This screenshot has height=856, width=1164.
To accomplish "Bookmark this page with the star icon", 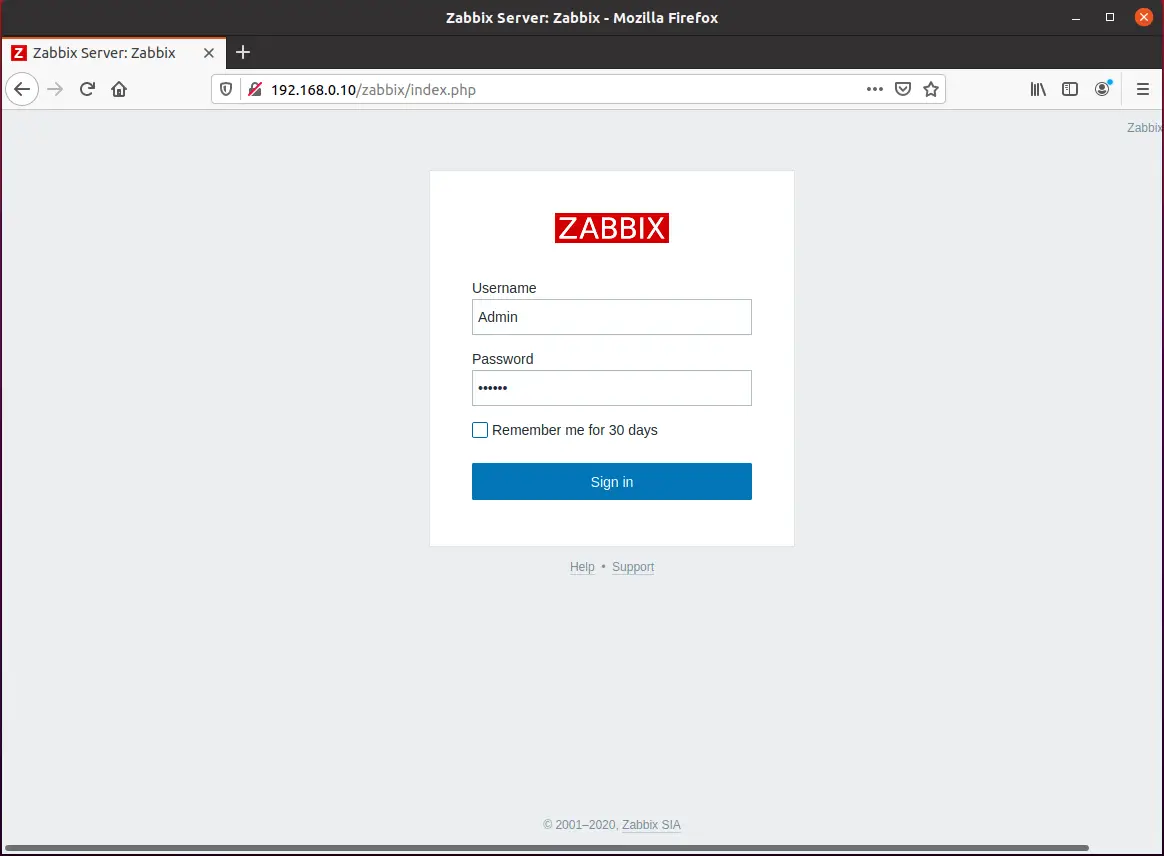I will (931, 89).
